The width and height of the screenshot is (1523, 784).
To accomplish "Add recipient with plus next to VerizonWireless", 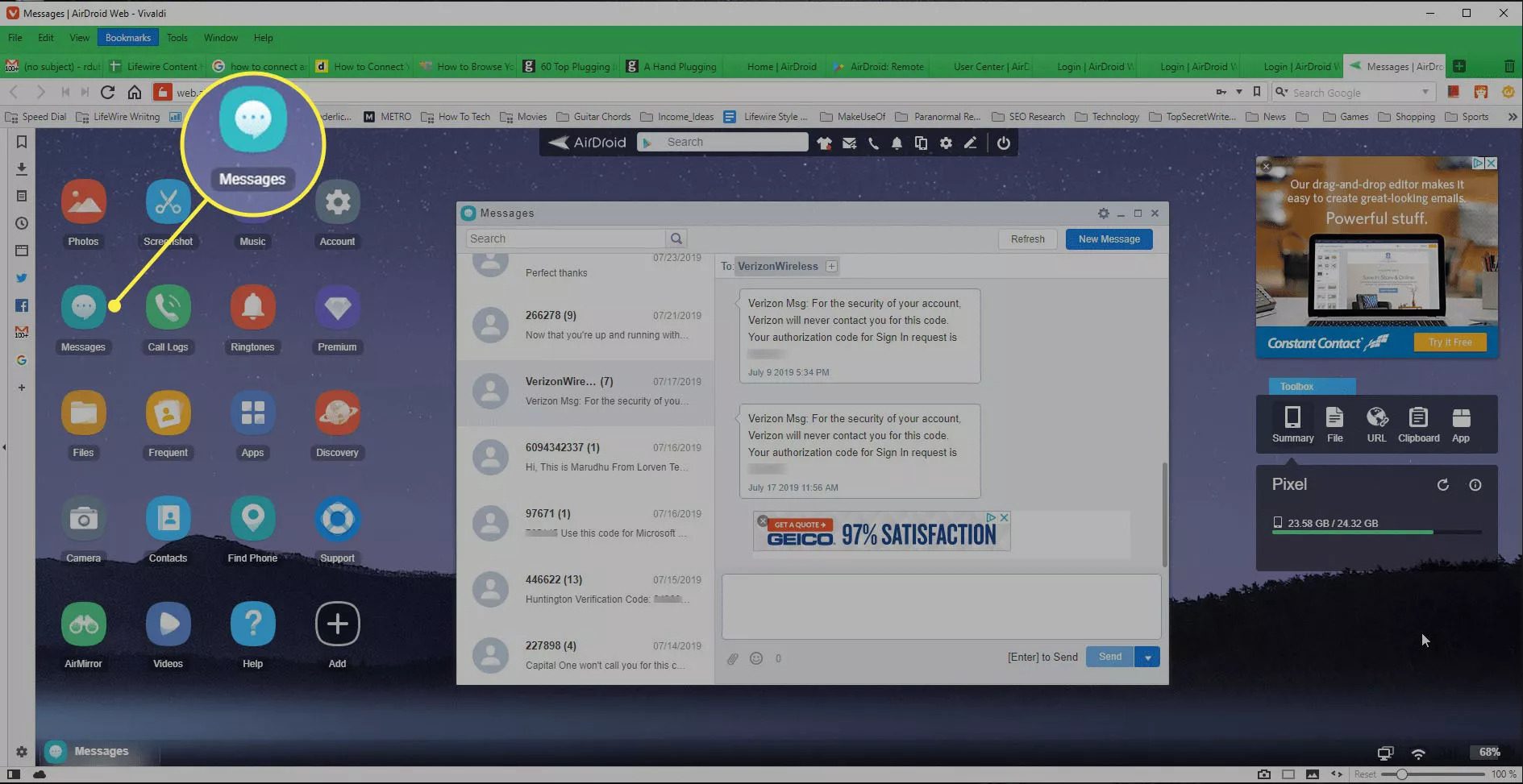I will [831, 266].
